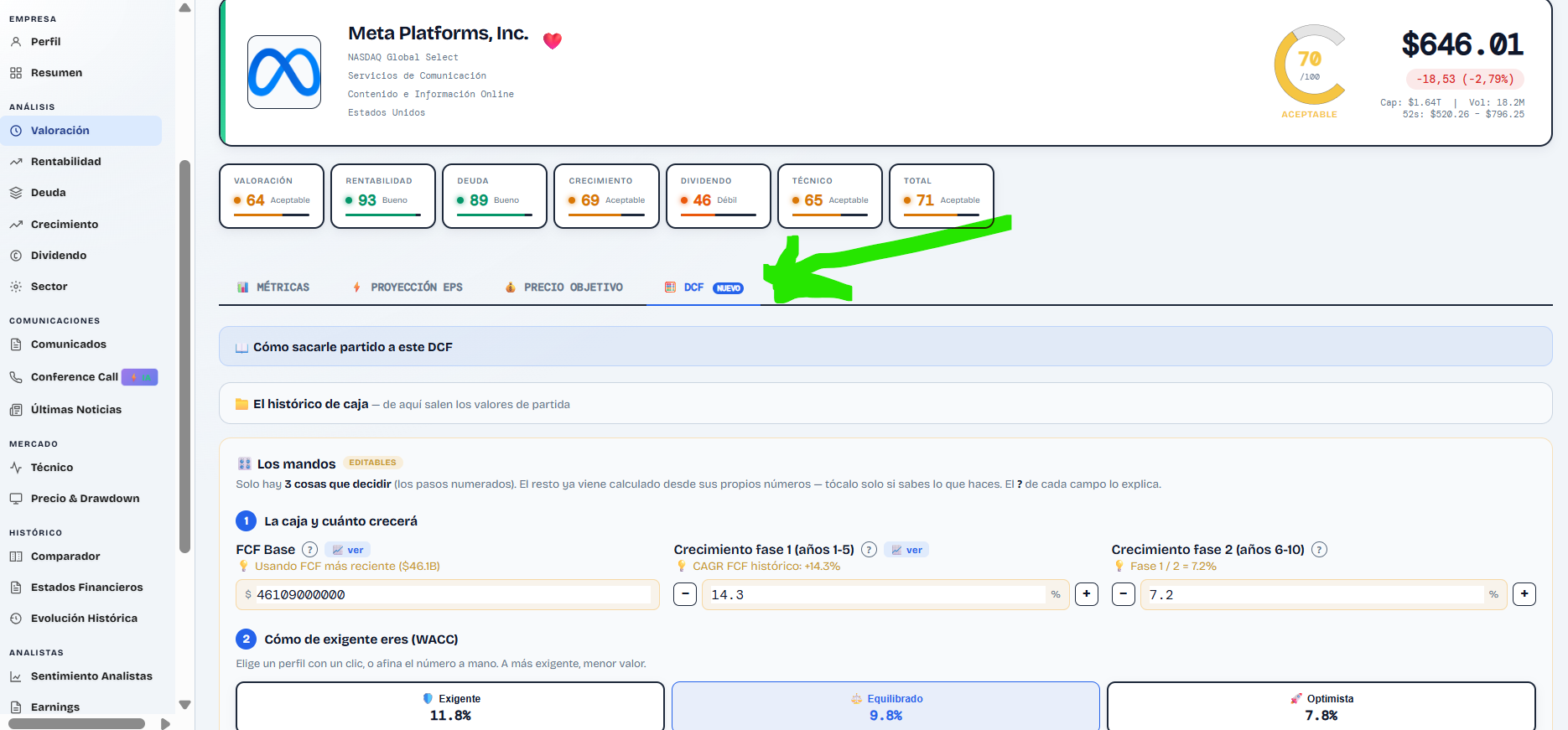Open the Valoración score card
1568x730 pixels.
[x=272, y=196]
